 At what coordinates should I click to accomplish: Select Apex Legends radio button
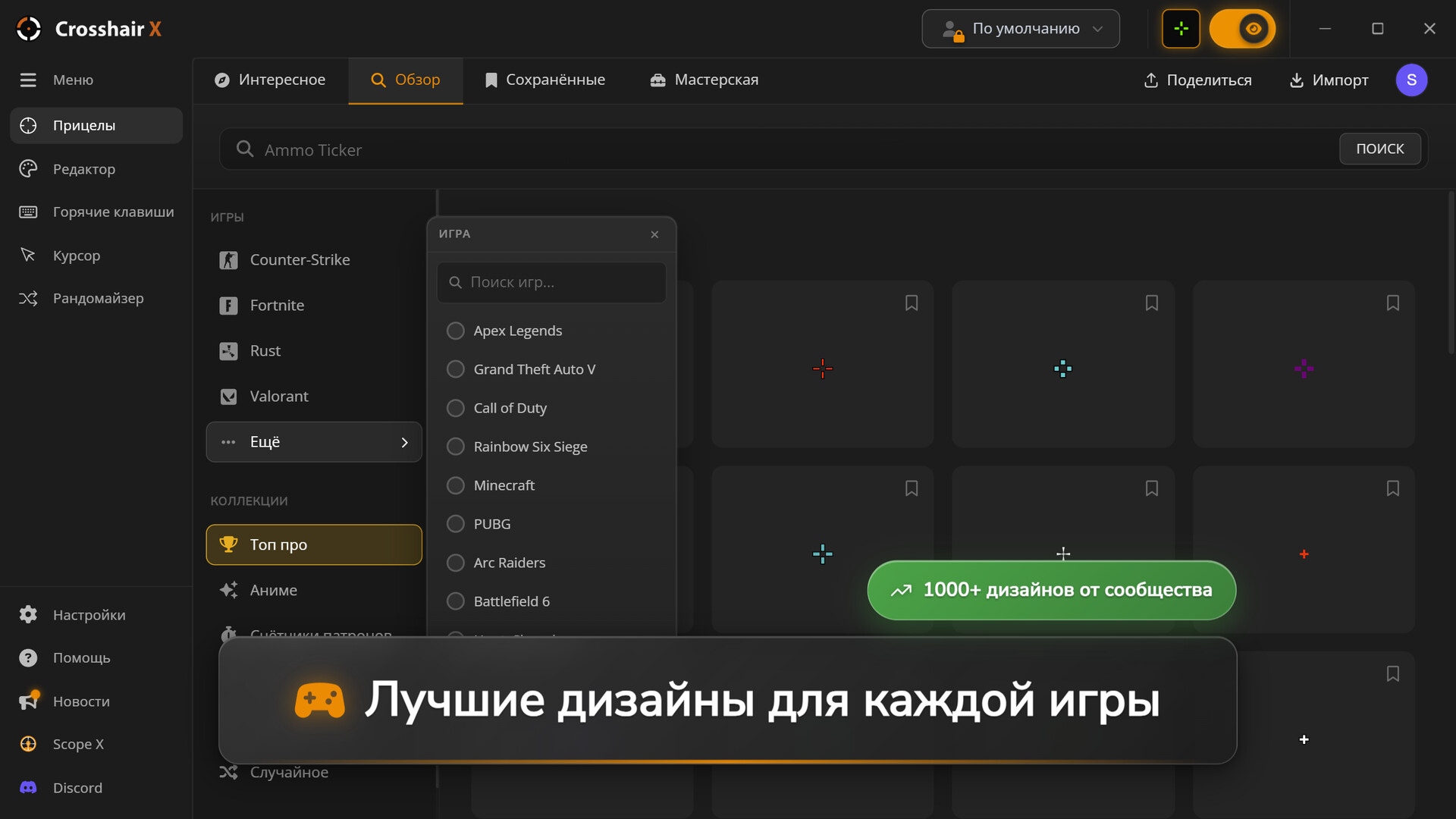[456, 331]
